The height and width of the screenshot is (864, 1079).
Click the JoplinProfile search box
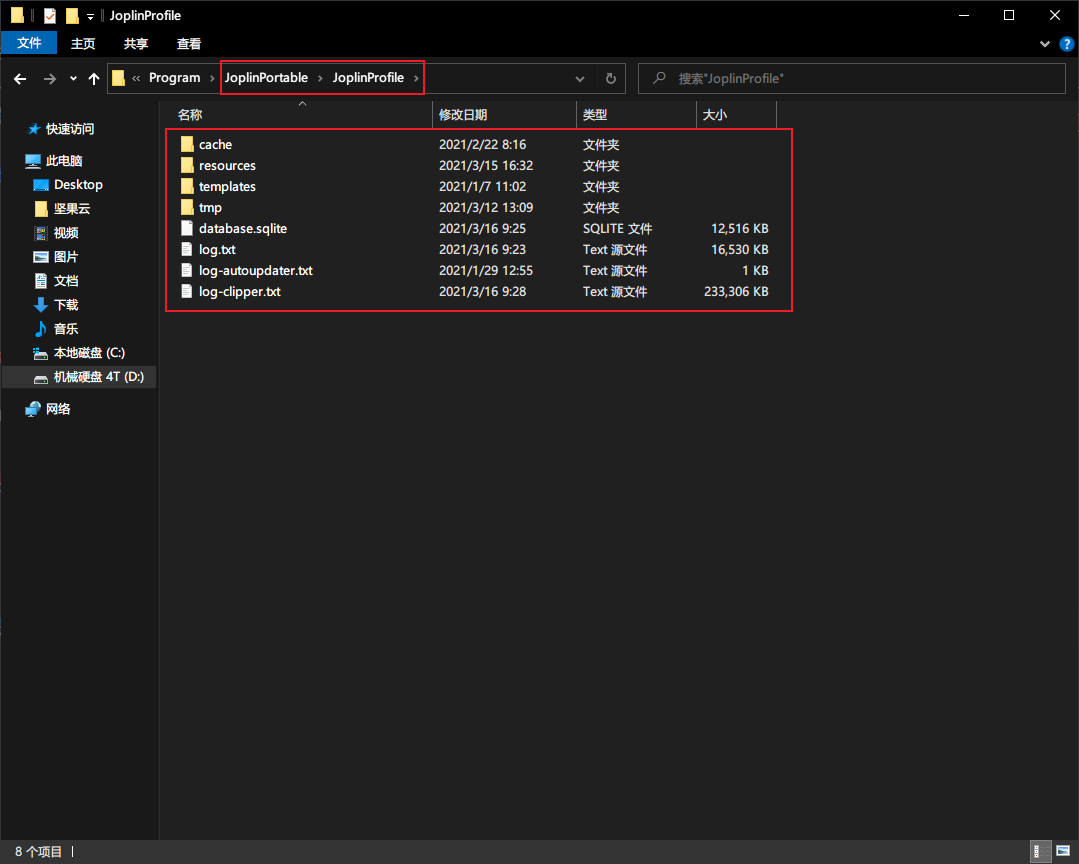click(x=852, y=78)
